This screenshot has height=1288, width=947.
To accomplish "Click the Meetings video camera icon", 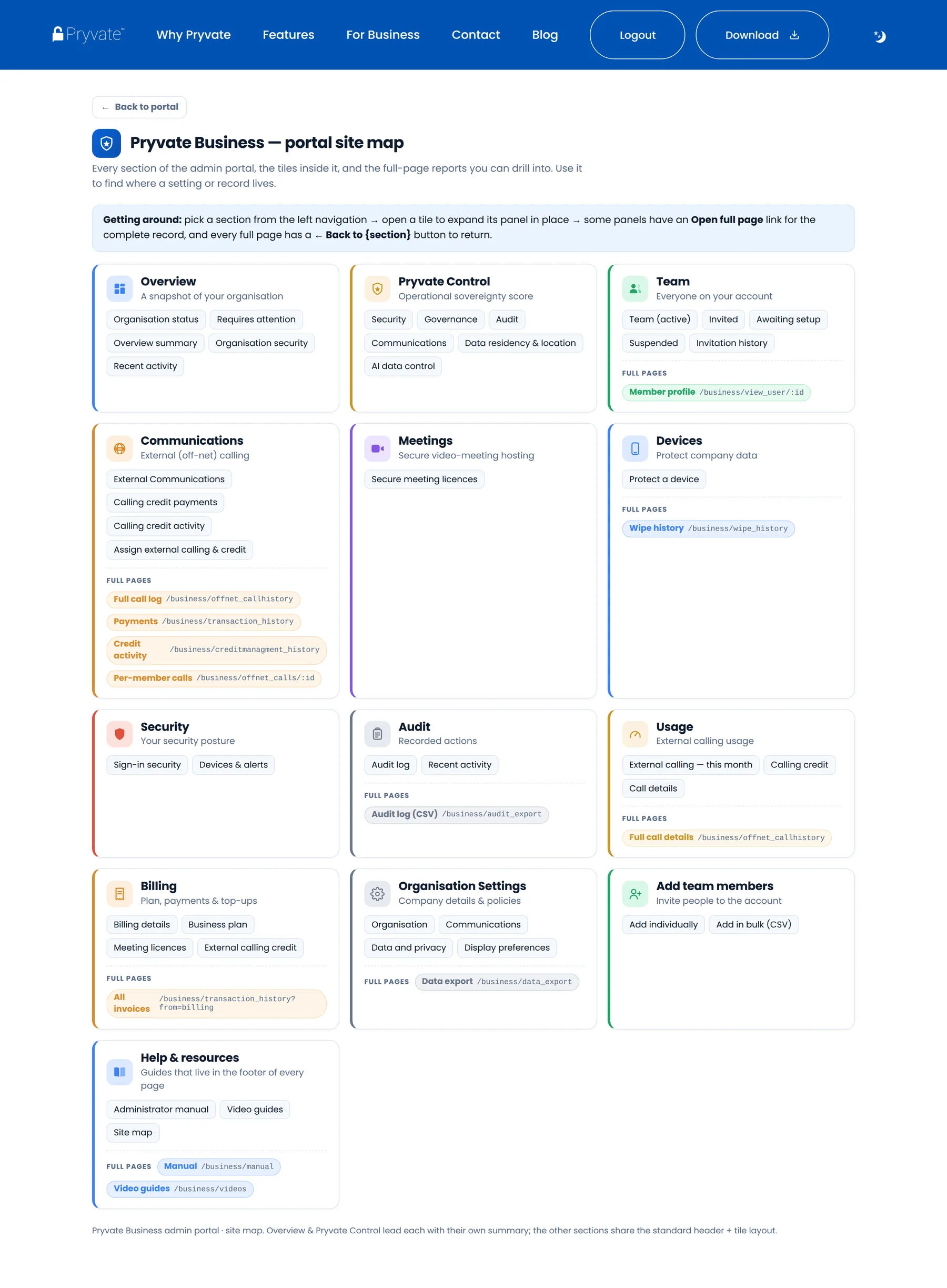I will 377,448.
